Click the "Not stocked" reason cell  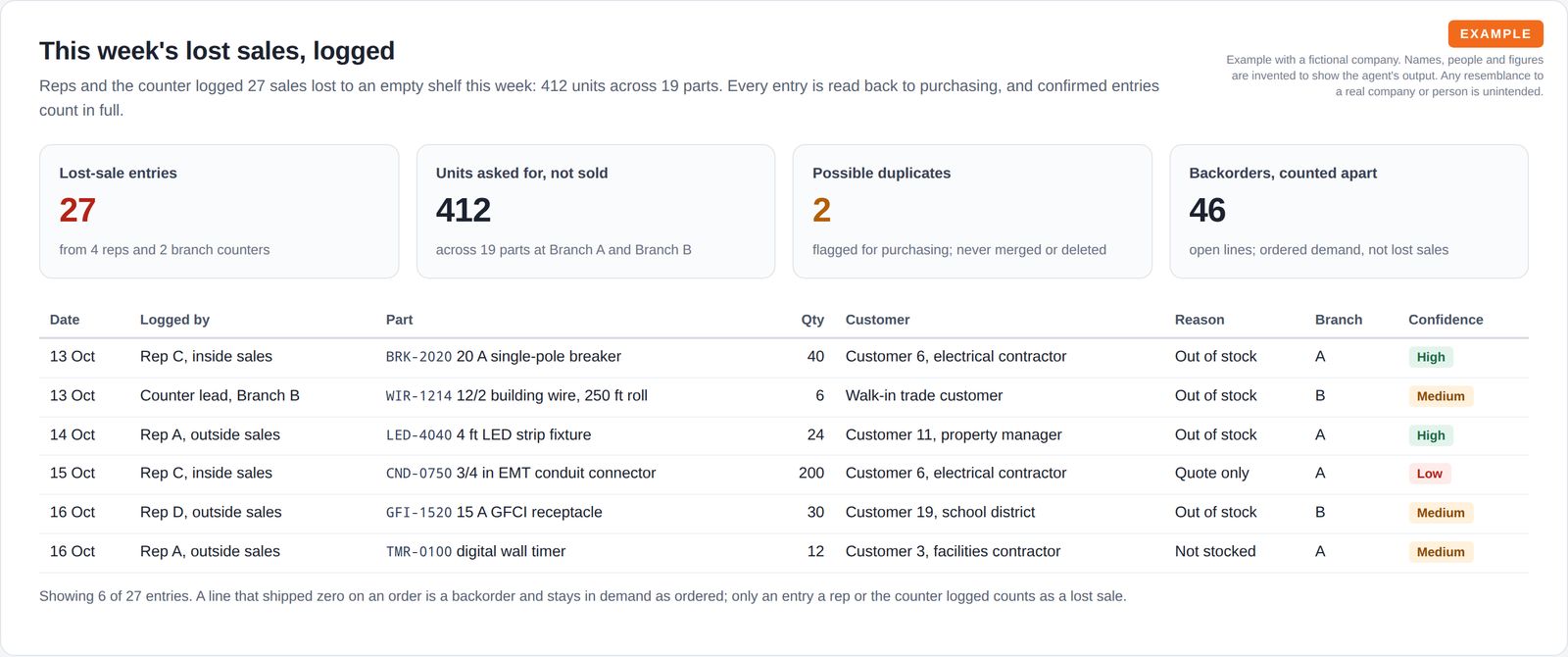click(x=1215, y=551)
